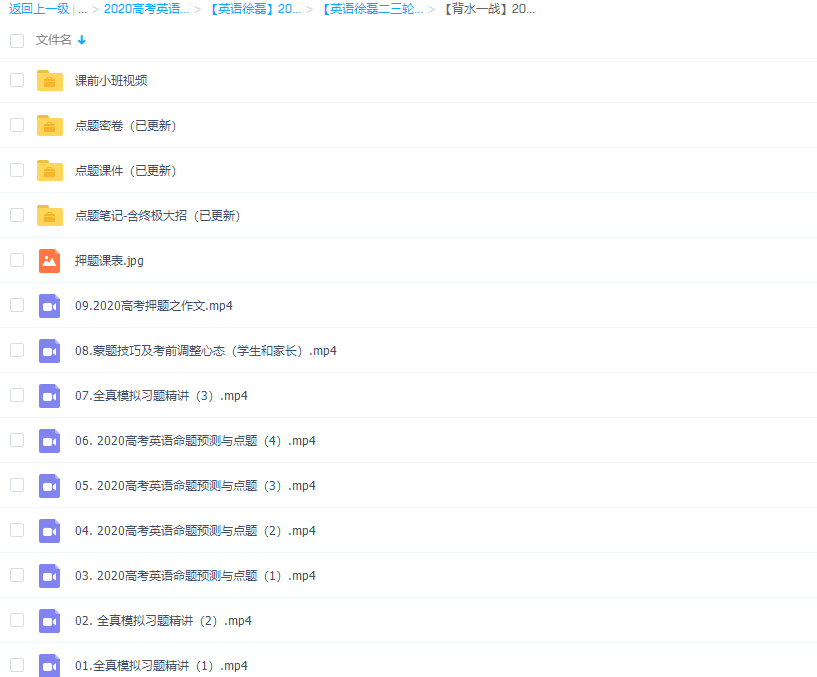Click the folder icon beside 点题课件
Viewport: 817px width, 677px height.
tap(50, 170)
